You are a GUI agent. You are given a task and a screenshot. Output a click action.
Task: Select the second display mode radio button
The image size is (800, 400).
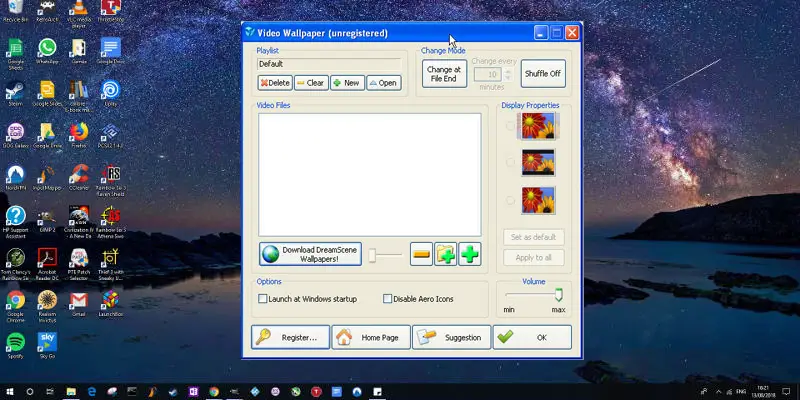510,162
